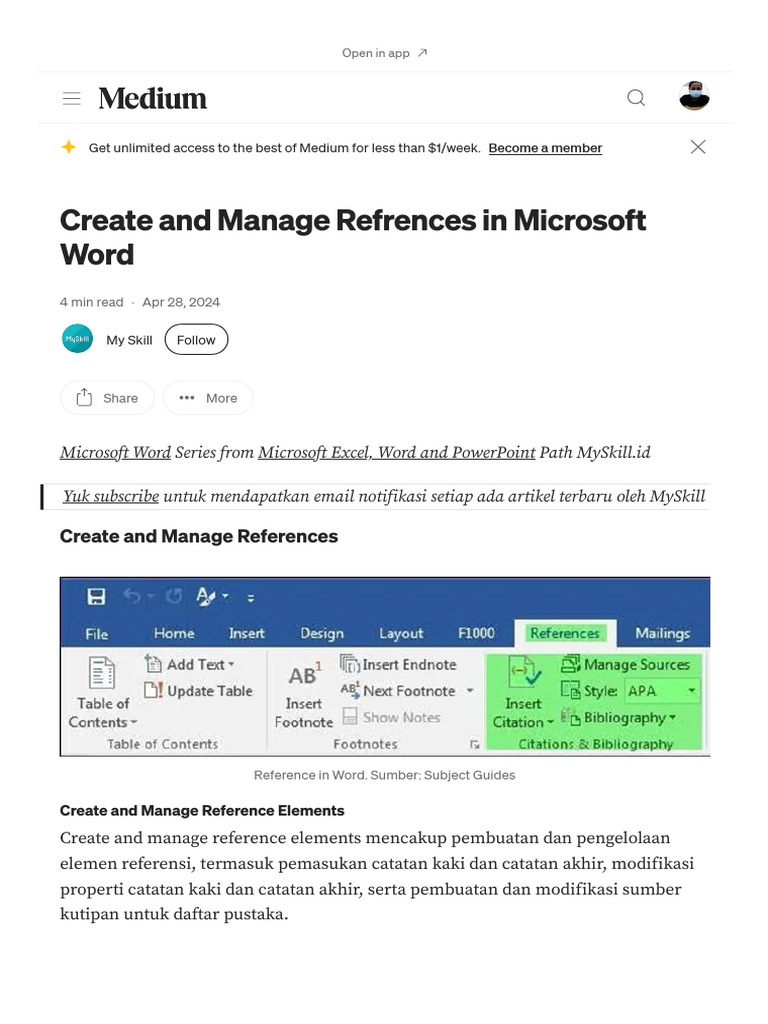768x1024 pixels.
Task: Click the '4 min read' text
Action: pos(91,302)
